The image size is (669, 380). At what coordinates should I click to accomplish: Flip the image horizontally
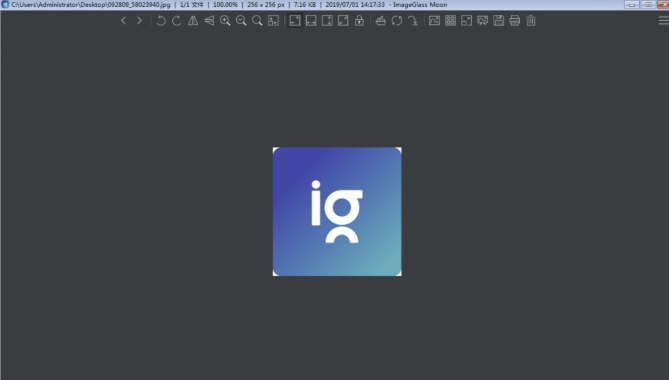[193, 20]
